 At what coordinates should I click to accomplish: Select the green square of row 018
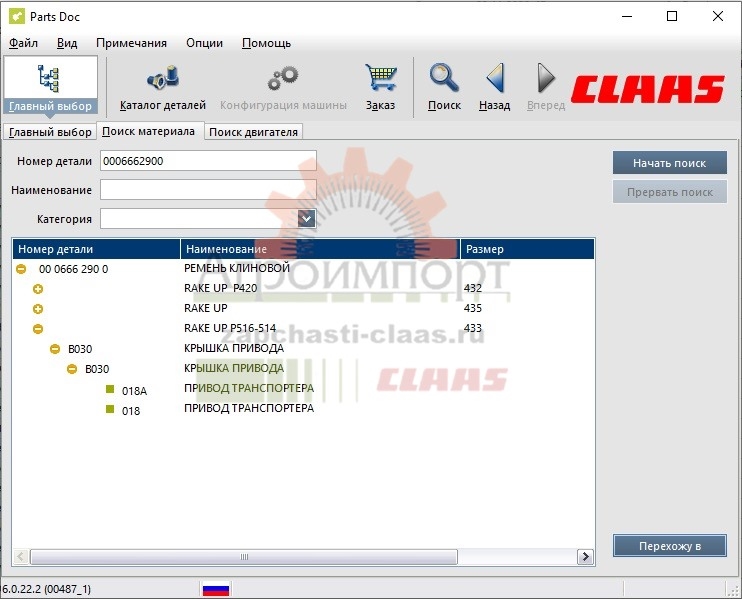click(x=110, y=409)
